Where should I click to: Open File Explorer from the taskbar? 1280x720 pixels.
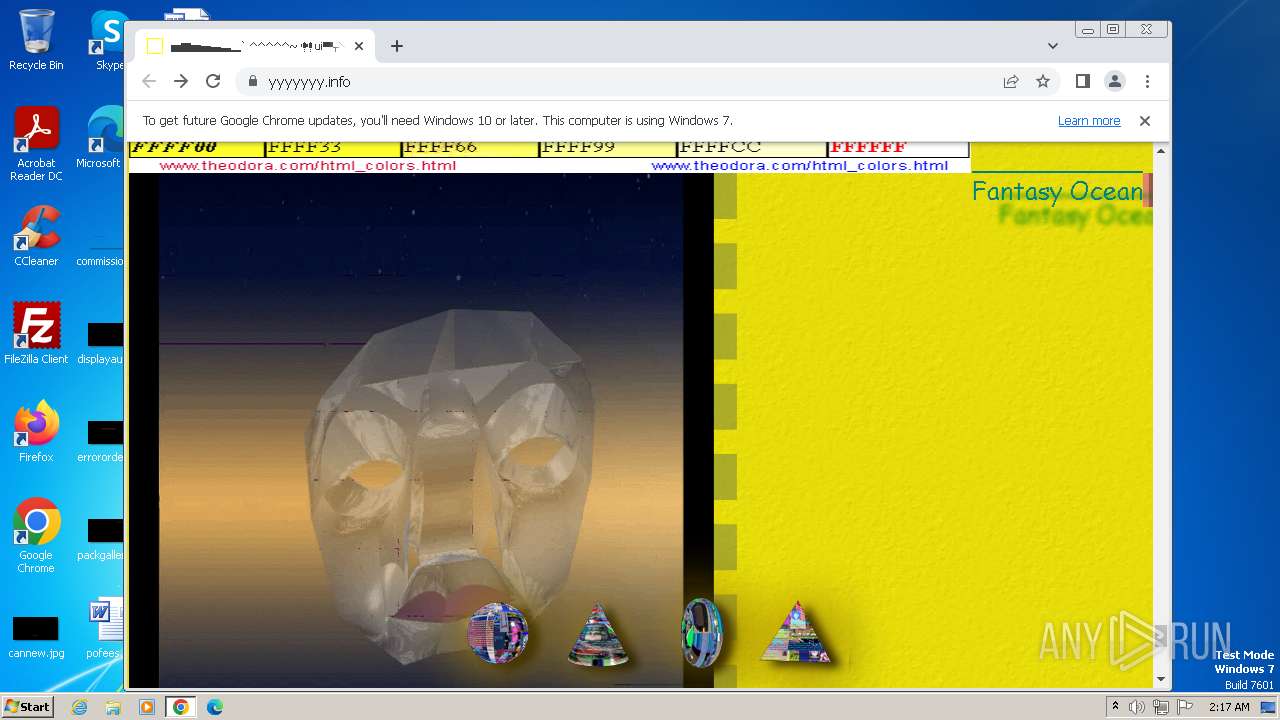[113, 707]
